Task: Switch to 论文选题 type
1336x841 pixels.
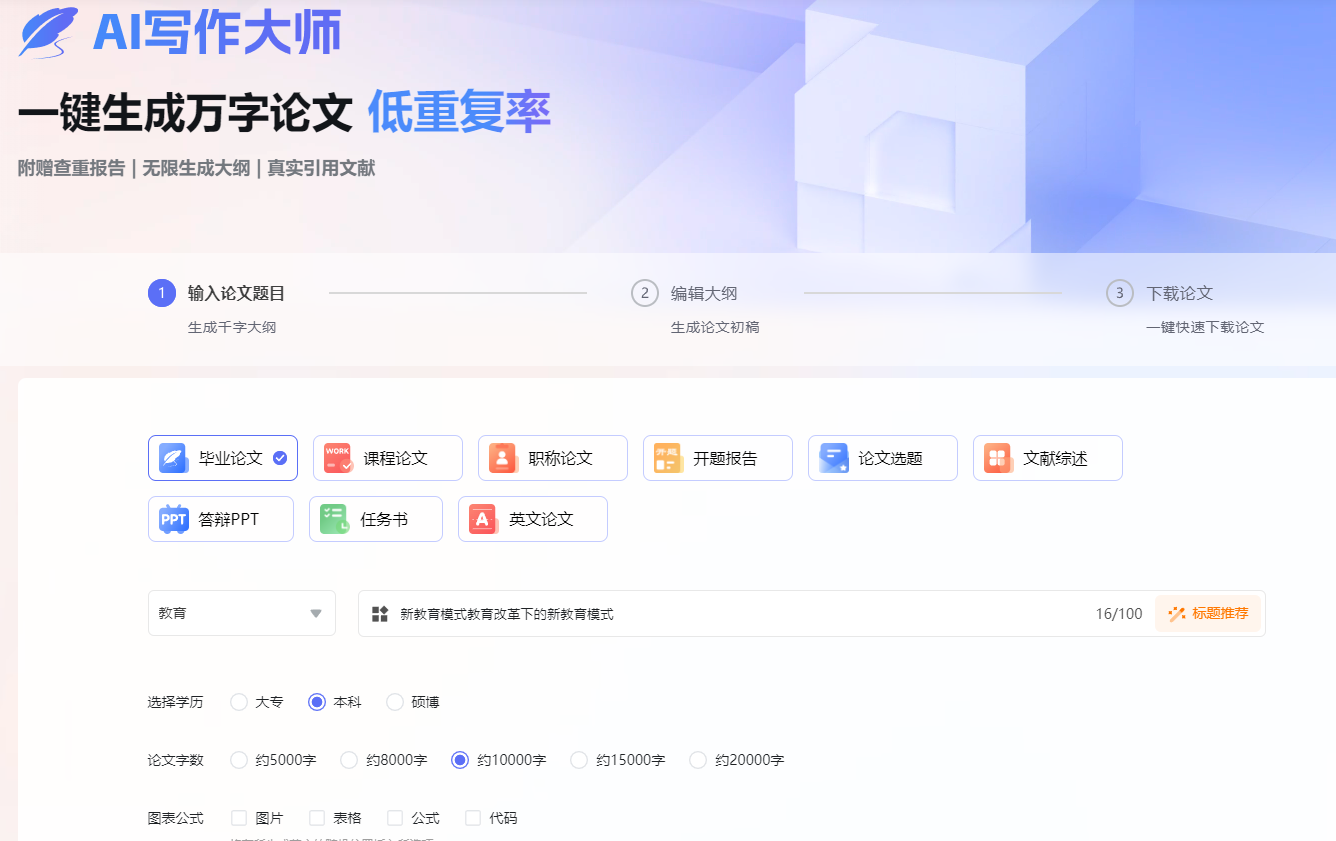Action: (883, 458)
